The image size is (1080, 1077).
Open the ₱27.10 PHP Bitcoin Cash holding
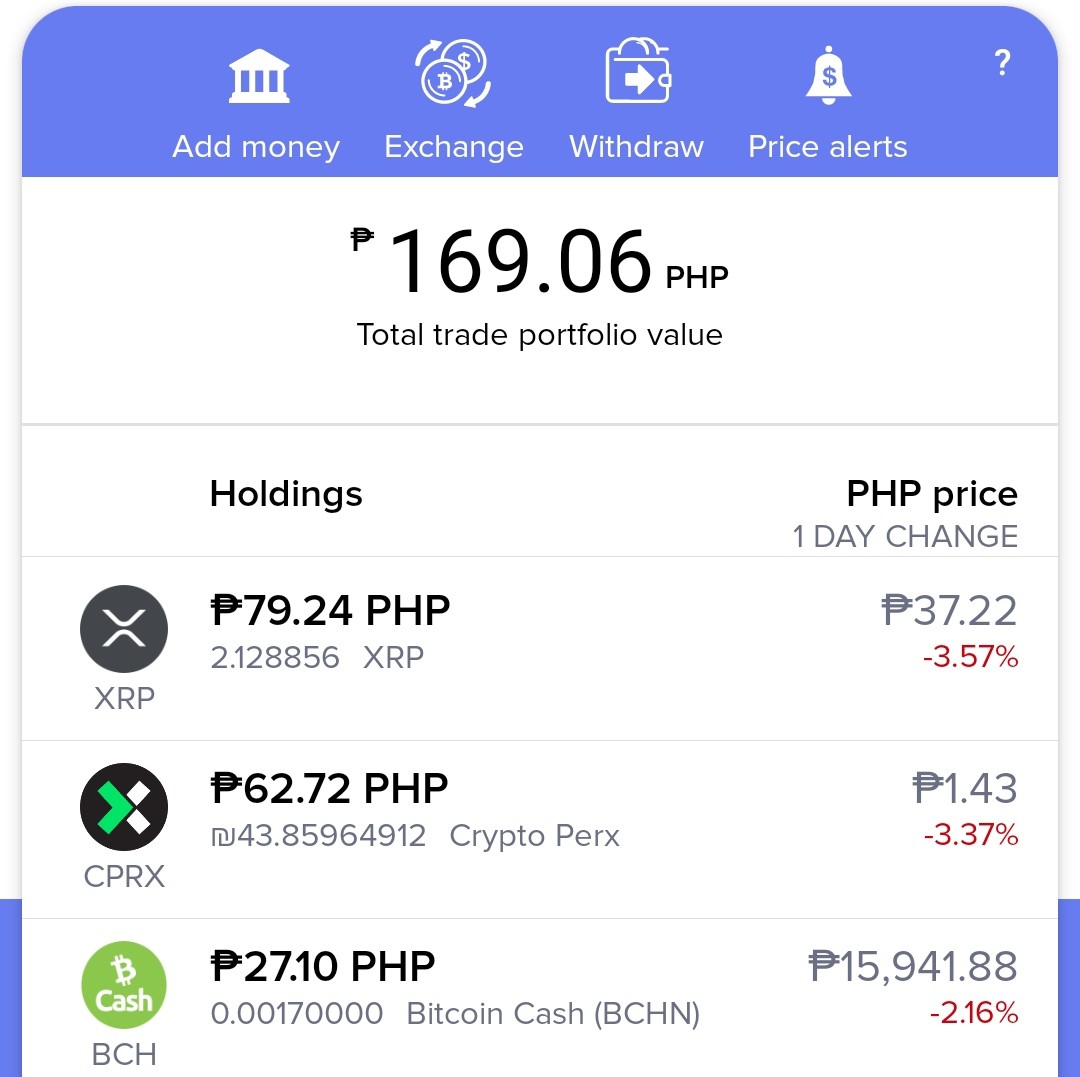(540, 998)
